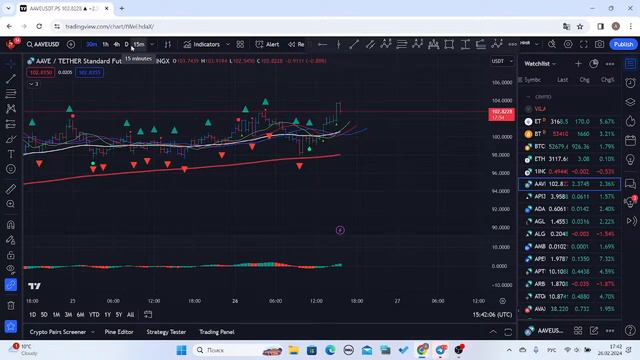The height and width of the screenshot is (360, 640).
Task: Expand the Indicators favorites dropdown arrow
Action: (x=228, y=44)
